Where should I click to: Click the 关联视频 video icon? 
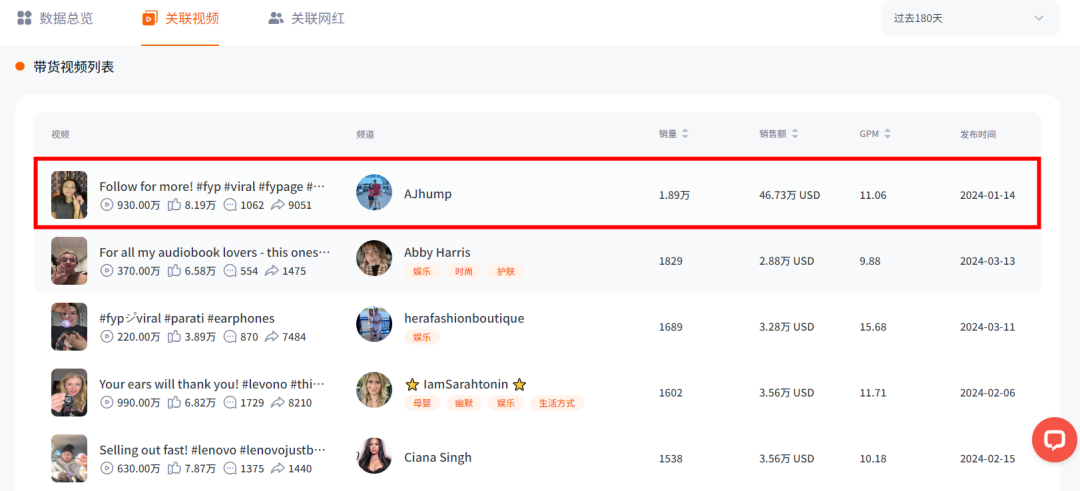[x=149, y=19]
